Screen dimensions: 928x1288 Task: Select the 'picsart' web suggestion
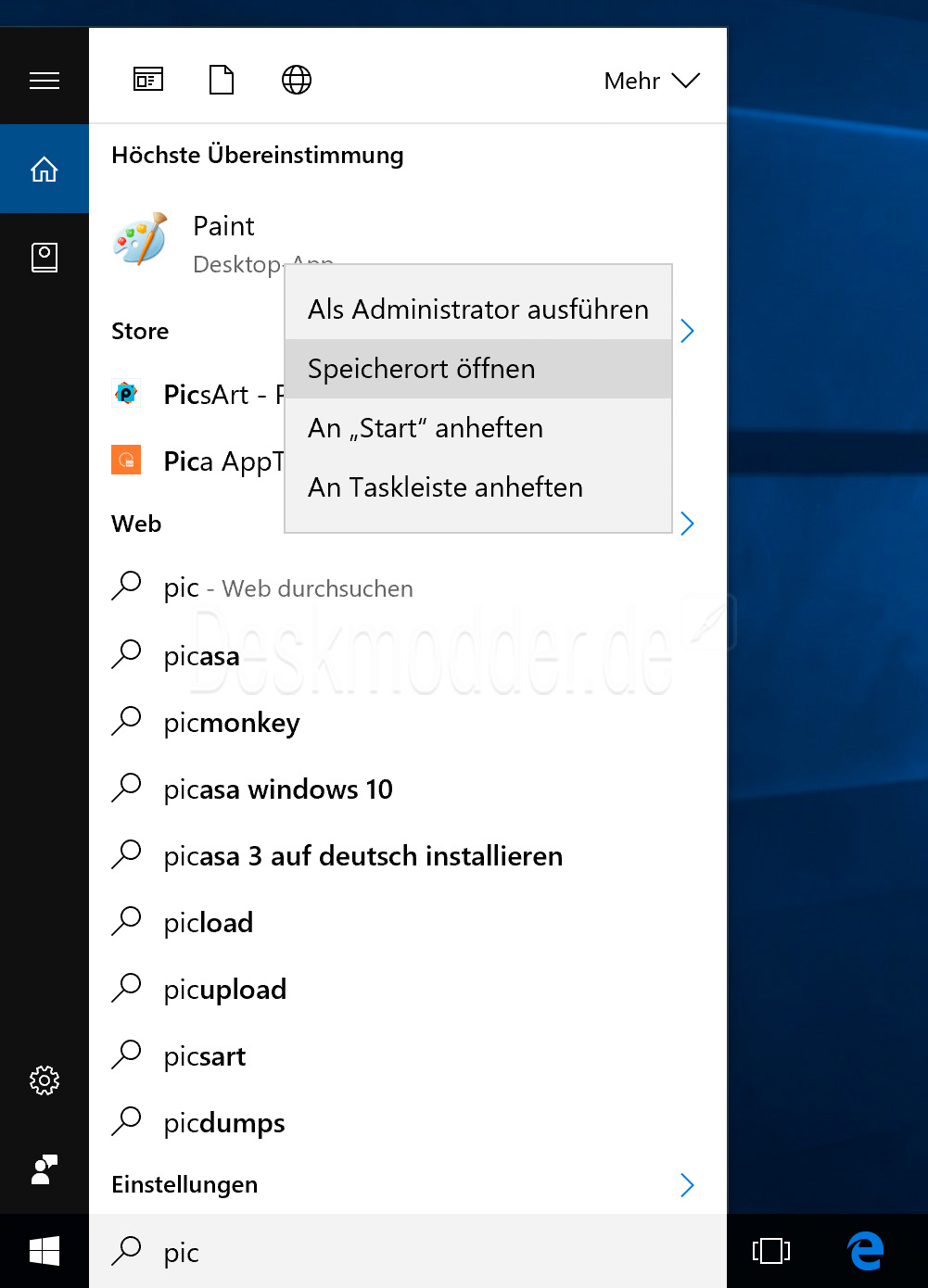pos(408,1055)
